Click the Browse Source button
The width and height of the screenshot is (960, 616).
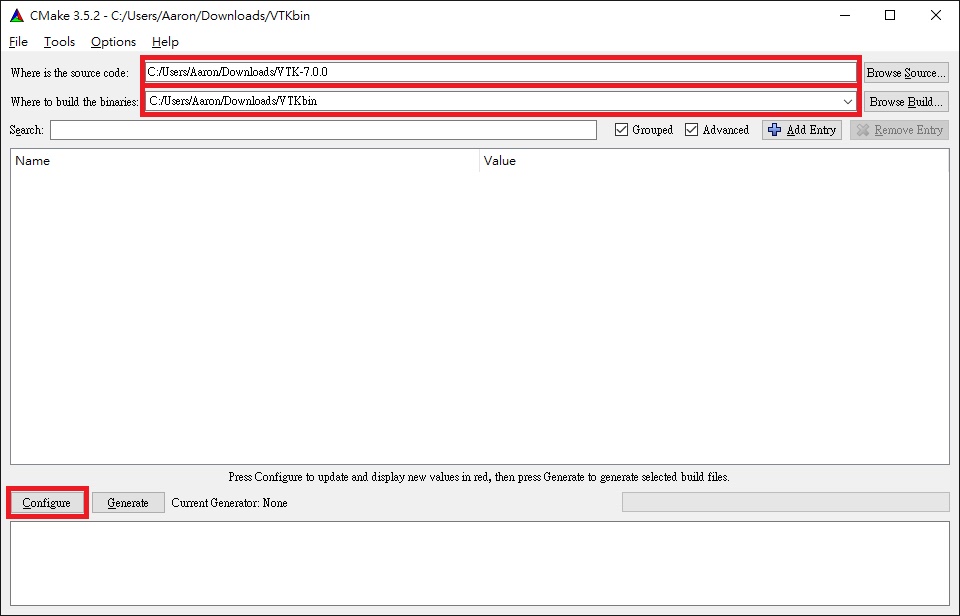pyautogui.click(x=906, y=73)
